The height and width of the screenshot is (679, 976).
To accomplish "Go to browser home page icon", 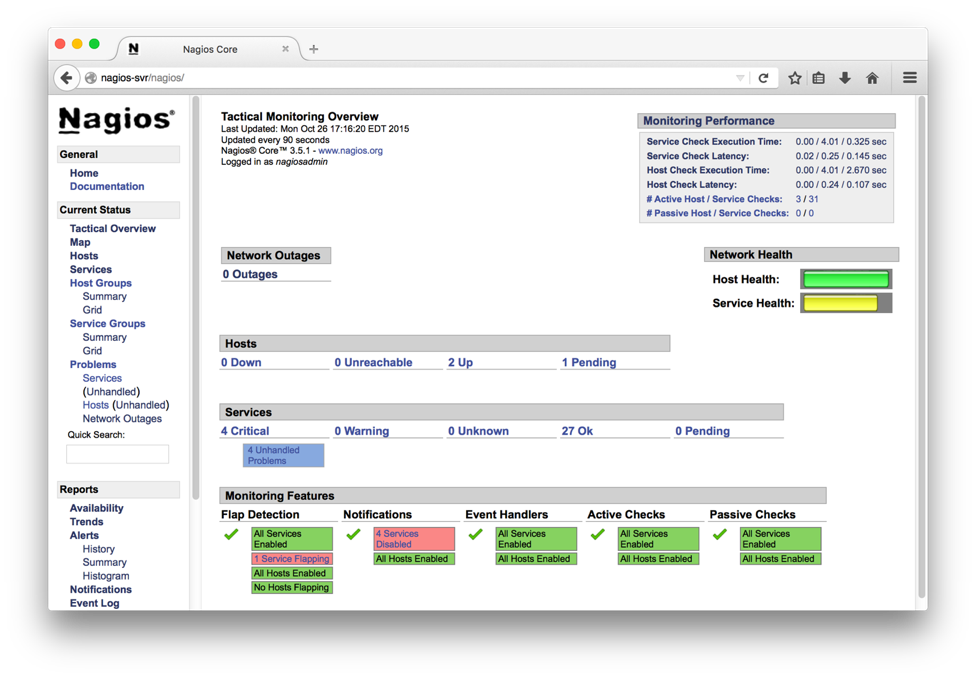I will coord(872,78).
